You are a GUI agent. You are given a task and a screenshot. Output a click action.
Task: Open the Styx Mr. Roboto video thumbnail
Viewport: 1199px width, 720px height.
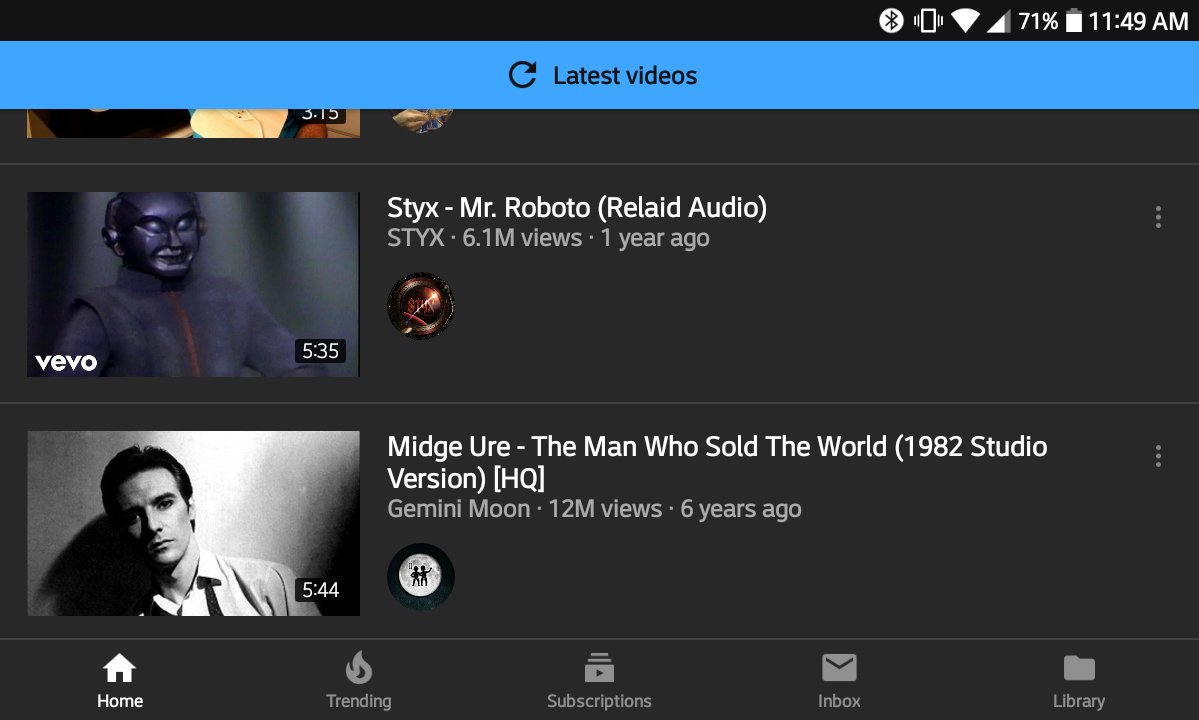tap(193, 284)
